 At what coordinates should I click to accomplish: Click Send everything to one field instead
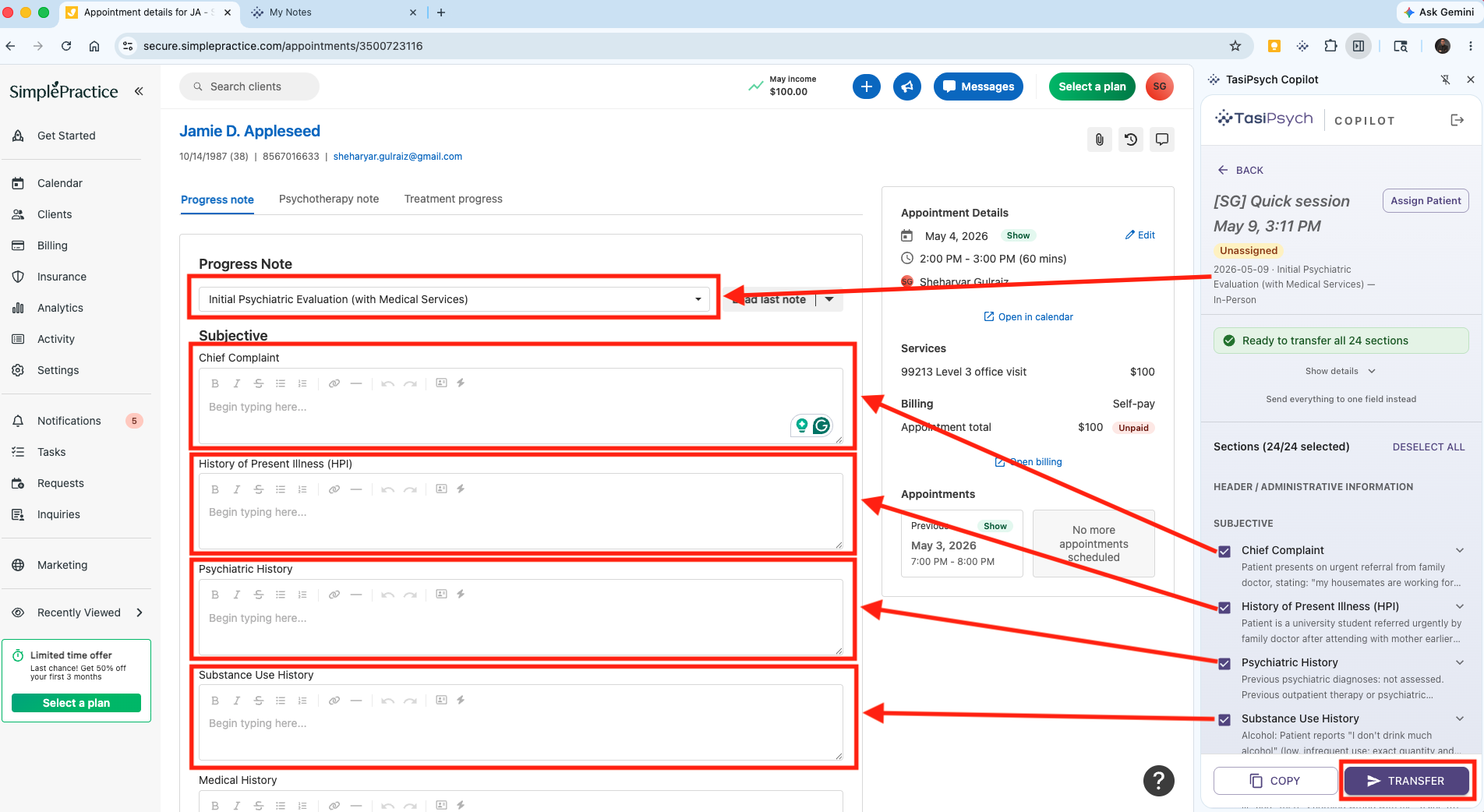1341,399
